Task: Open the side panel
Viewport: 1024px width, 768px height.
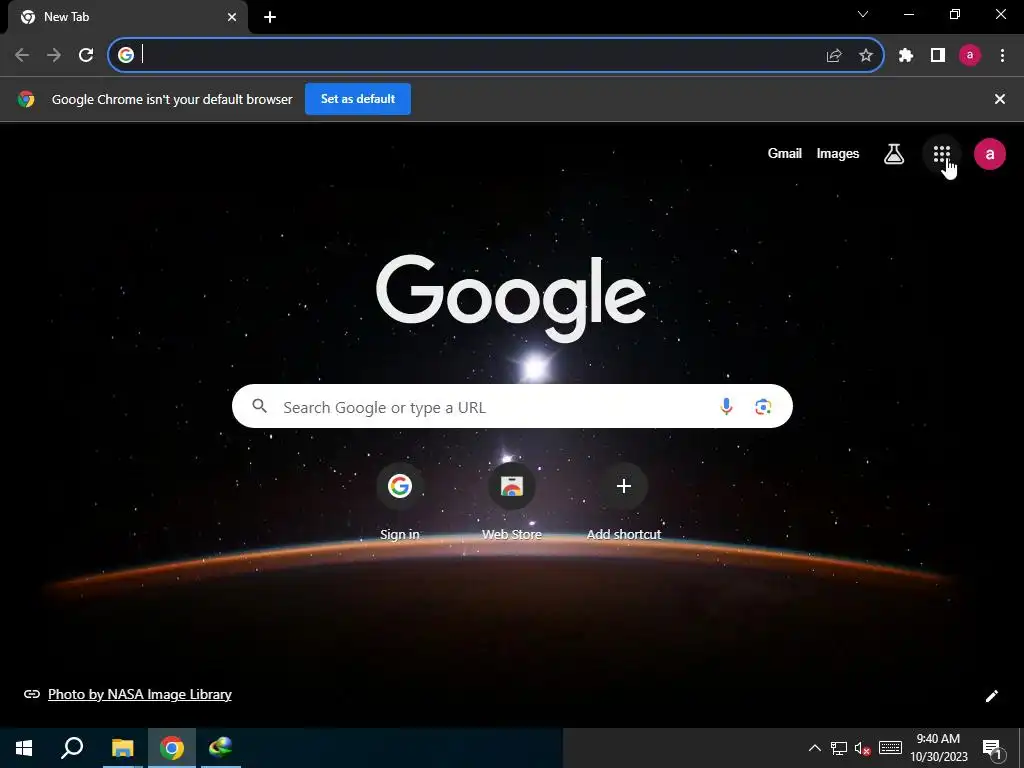Action: [x=938, y=56]
